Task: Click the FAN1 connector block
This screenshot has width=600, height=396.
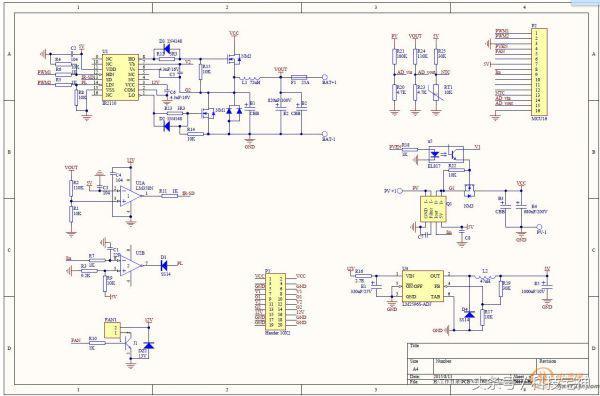Action: coord(112,330)
